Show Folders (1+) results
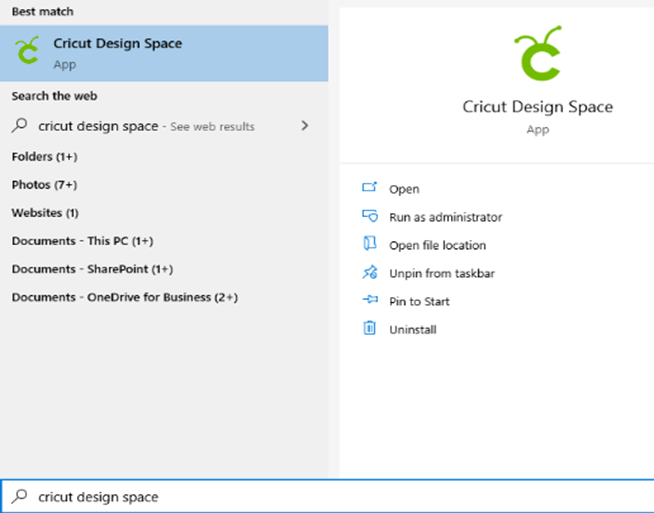The width and height of the screenshot is (654, 513). 45,157
